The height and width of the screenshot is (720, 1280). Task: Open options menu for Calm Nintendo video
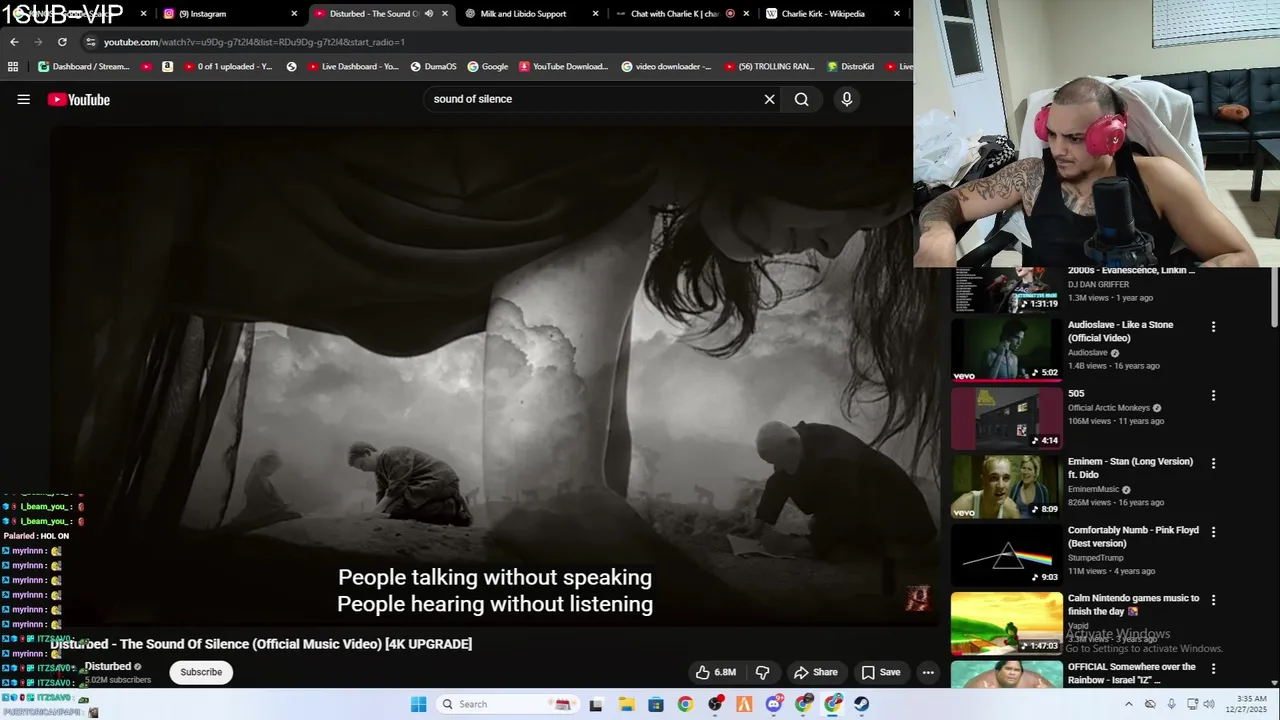(x=1213, y=600)
